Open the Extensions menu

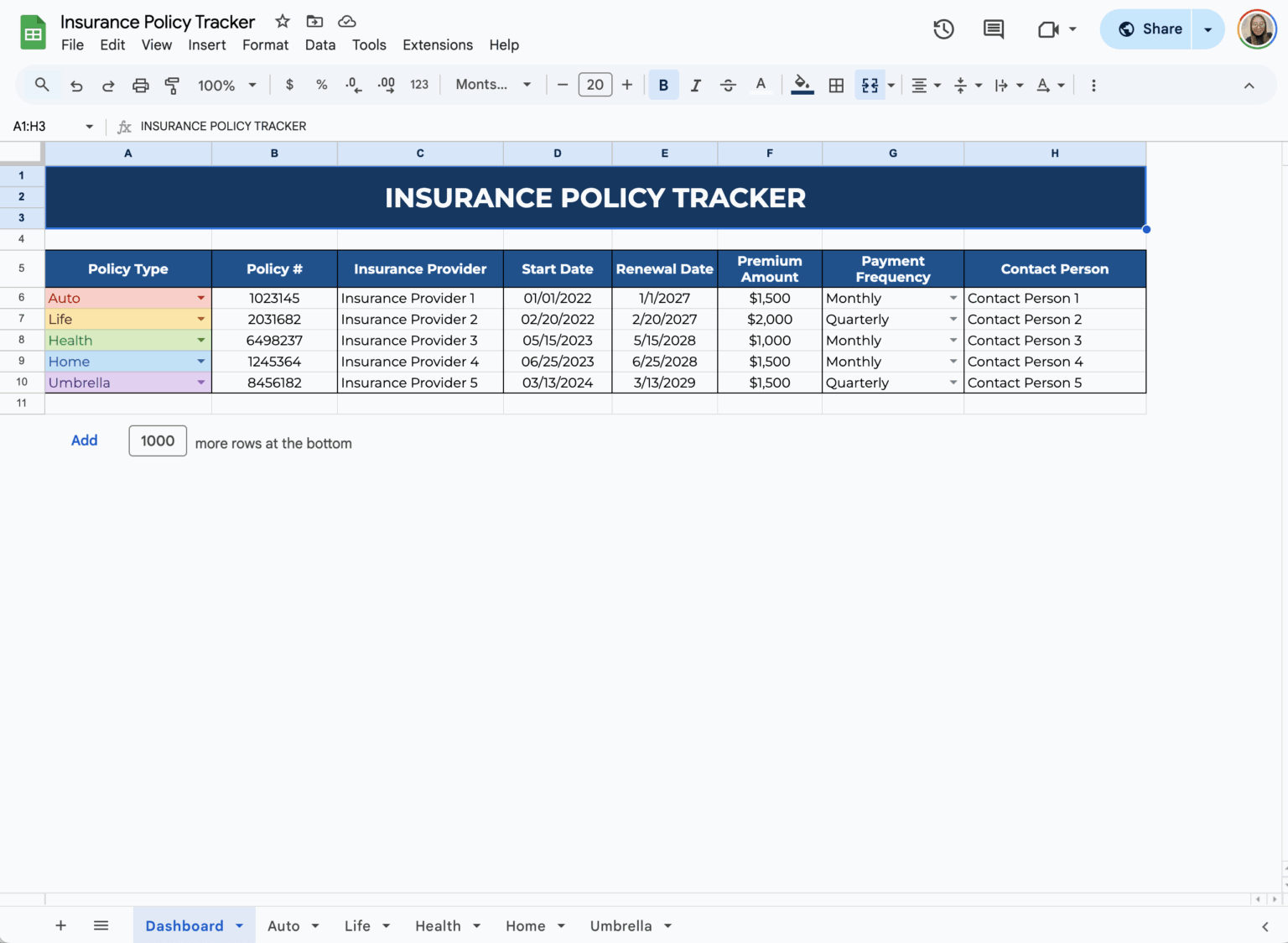point(438,44)
